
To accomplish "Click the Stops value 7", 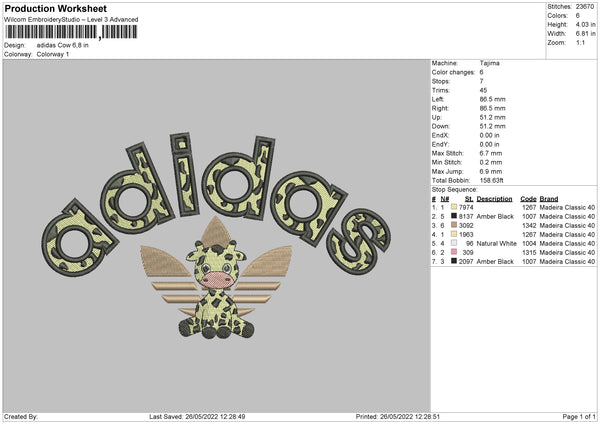I will pos(481,81).
